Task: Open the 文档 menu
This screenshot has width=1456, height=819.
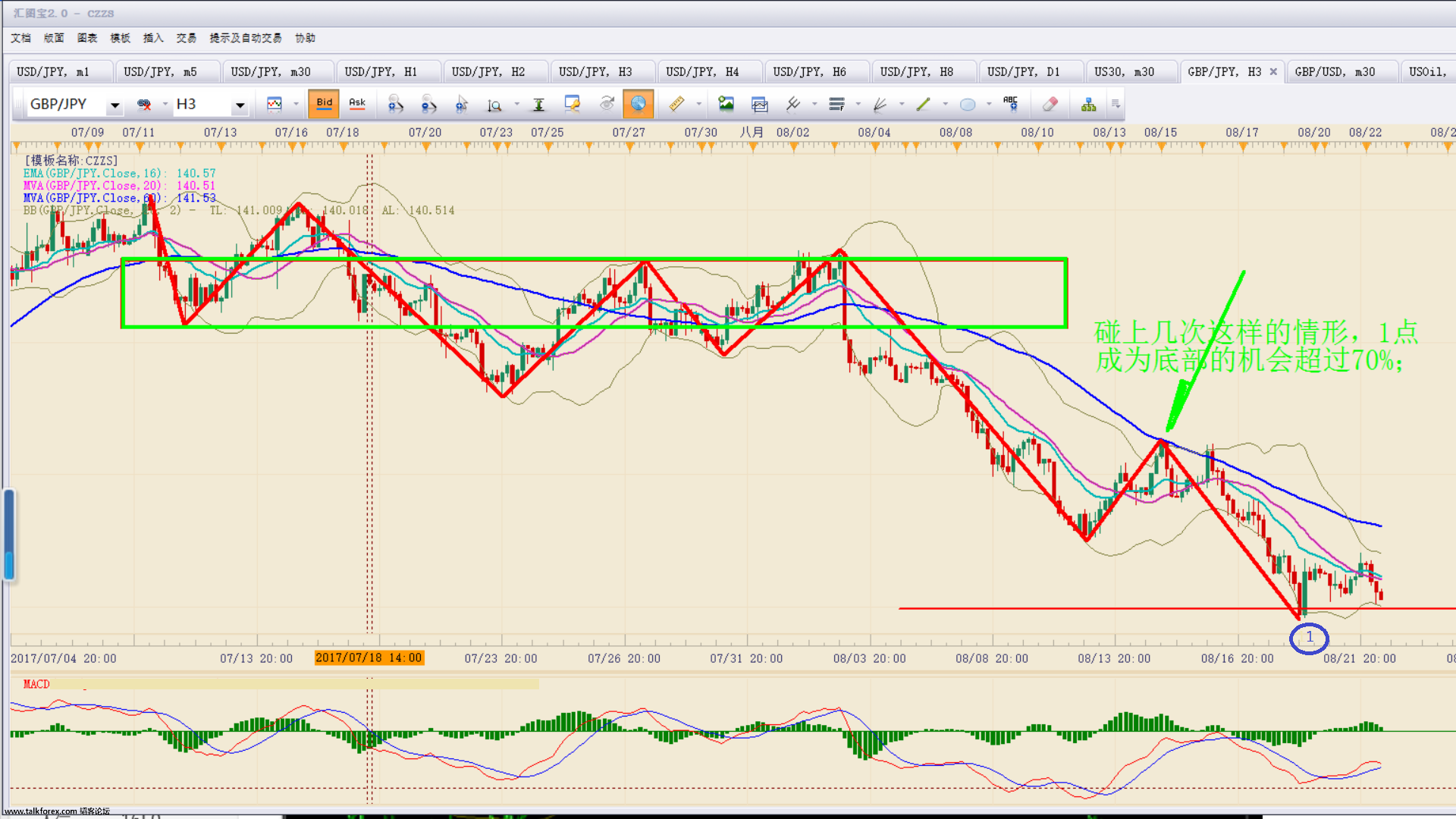Action: tap(21, 38)
